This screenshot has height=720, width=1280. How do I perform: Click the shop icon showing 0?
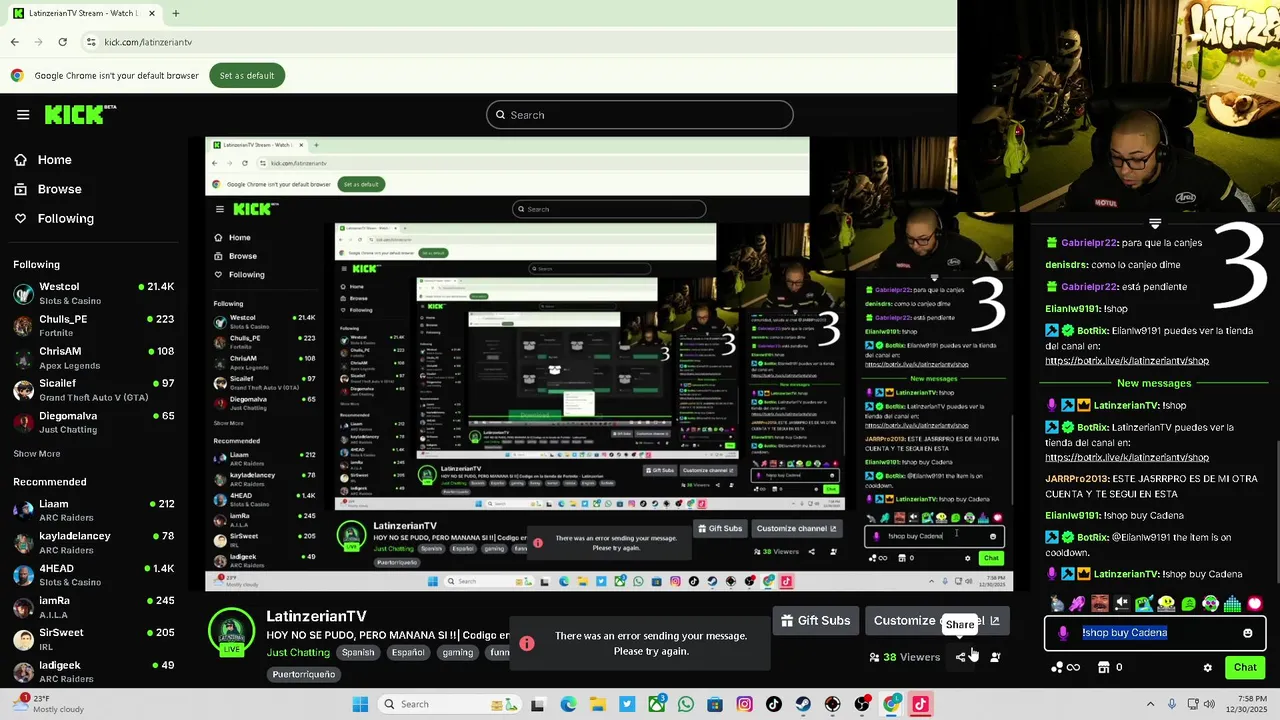[x=1110, y=667]
